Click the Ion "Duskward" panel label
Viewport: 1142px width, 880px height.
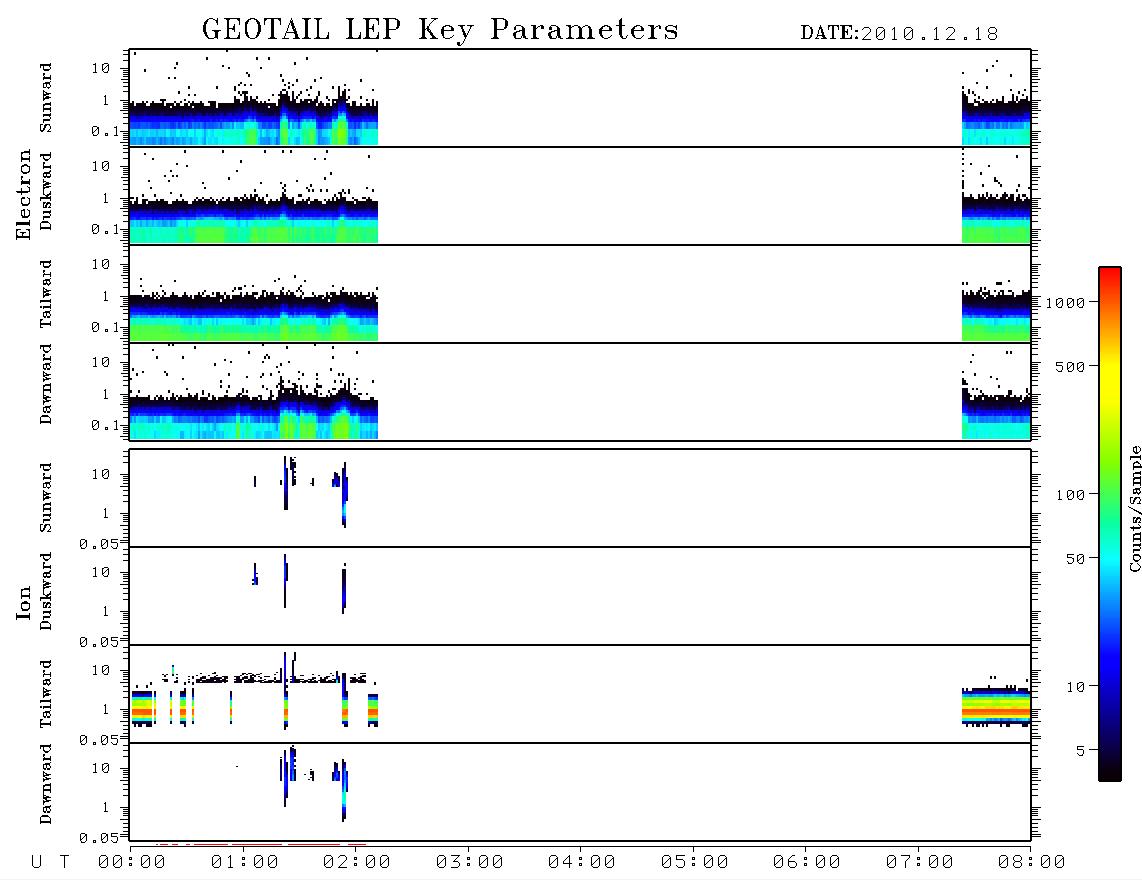point(46,592)
